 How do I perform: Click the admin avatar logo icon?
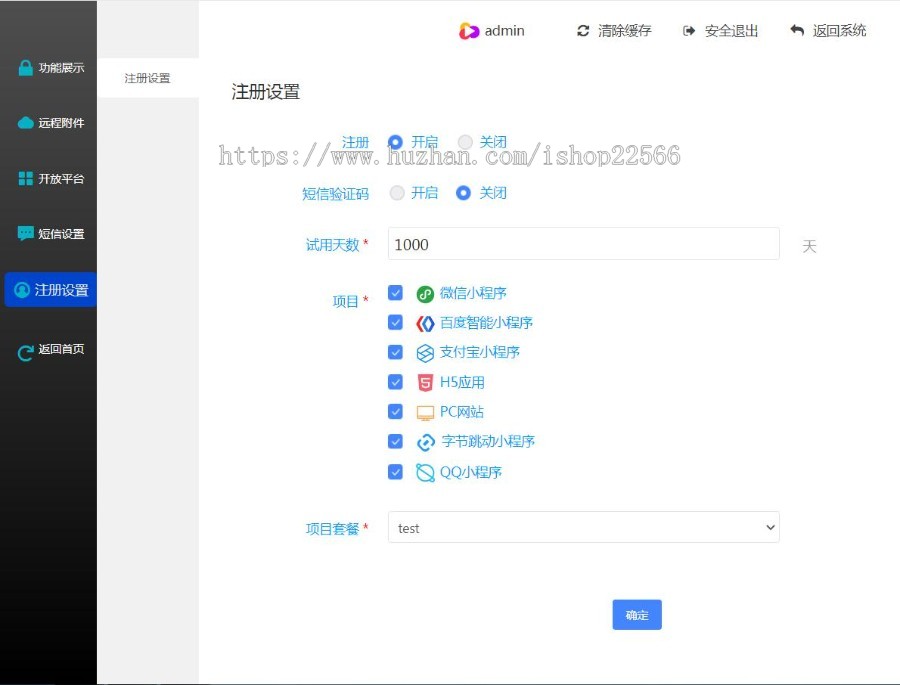(468, 31)
